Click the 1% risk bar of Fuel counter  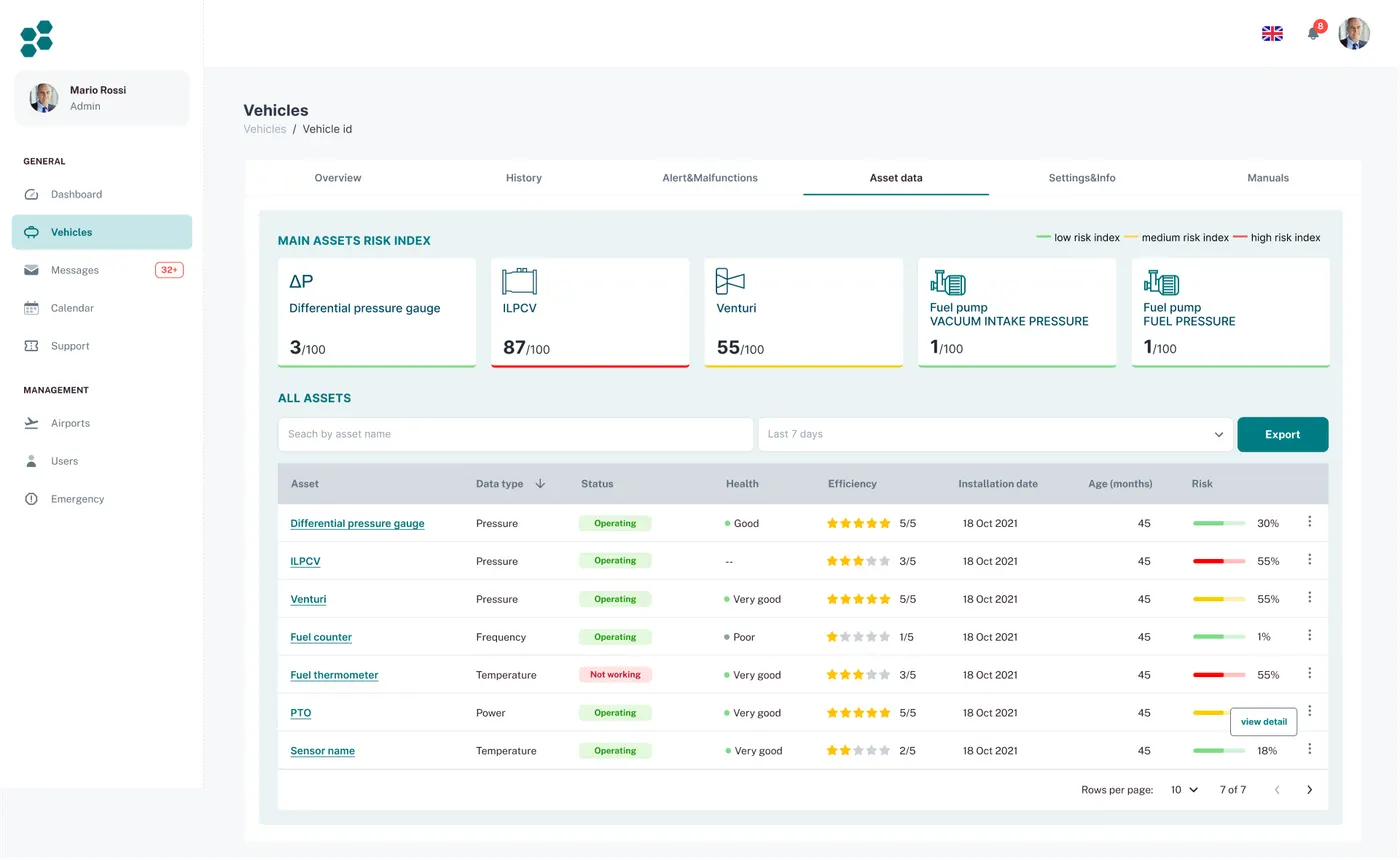point(1219,637)
